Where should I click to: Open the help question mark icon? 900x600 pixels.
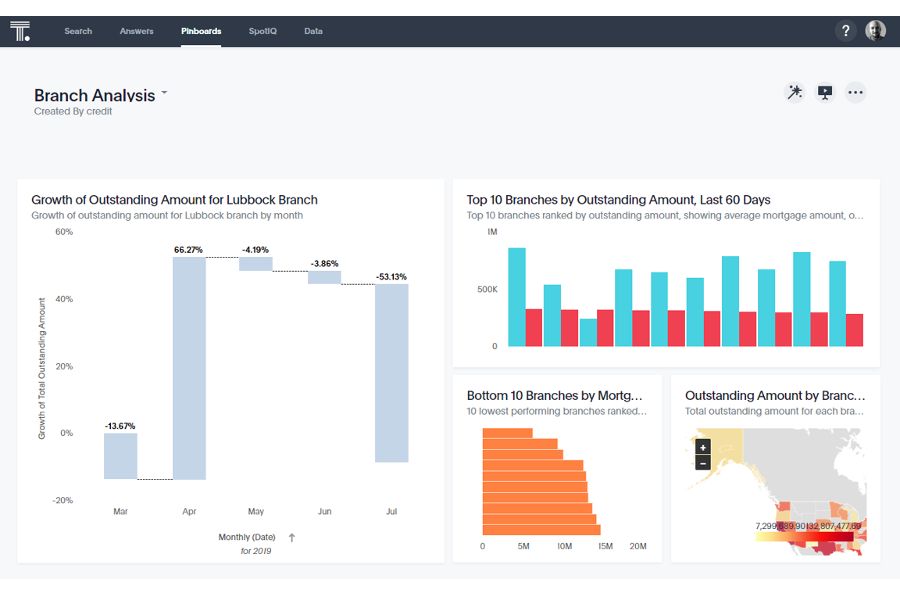(845, 31)
